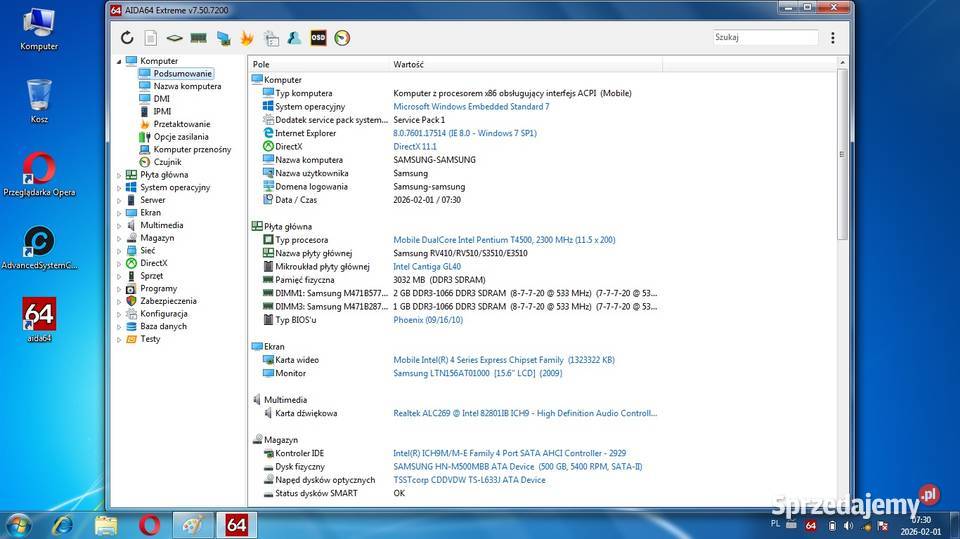Click the memory module toolbar icon
The image size is (960, 539).
[x=198, y=38]
